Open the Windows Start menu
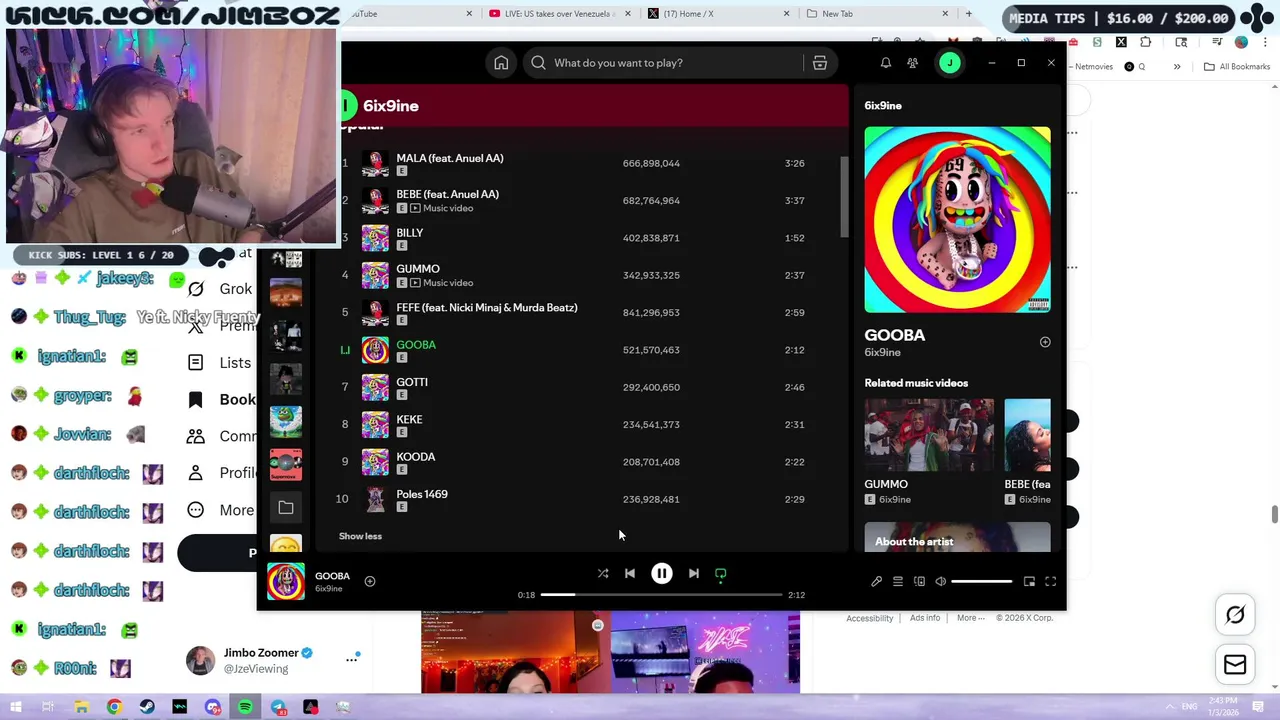 [x=16, y=707]
